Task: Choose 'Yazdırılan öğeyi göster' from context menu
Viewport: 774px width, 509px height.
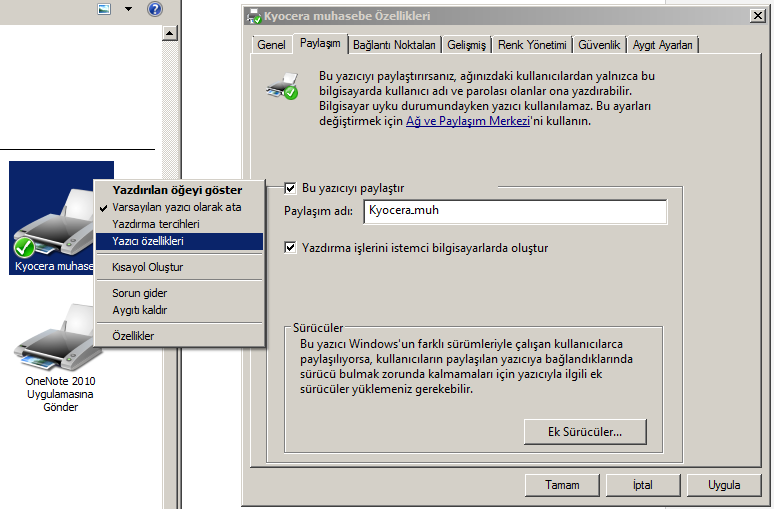Action: click(x=180, y=190)
